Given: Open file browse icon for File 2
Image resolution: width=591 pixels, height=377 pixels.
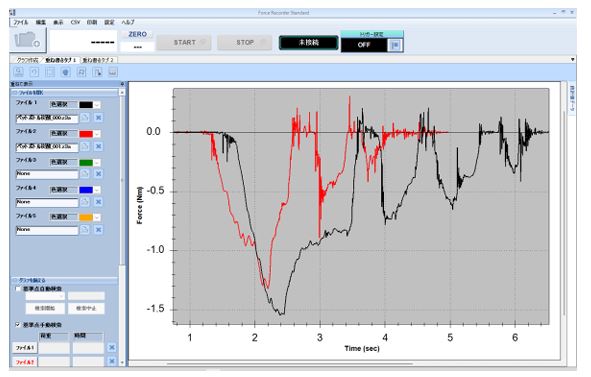Looking at the screenshot, I should click(x=85, y=146).
